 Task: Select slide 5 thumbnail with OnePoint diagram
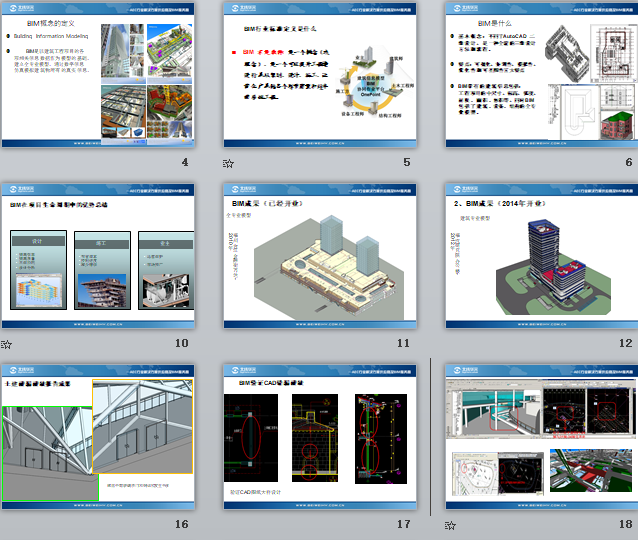point(320,75)
